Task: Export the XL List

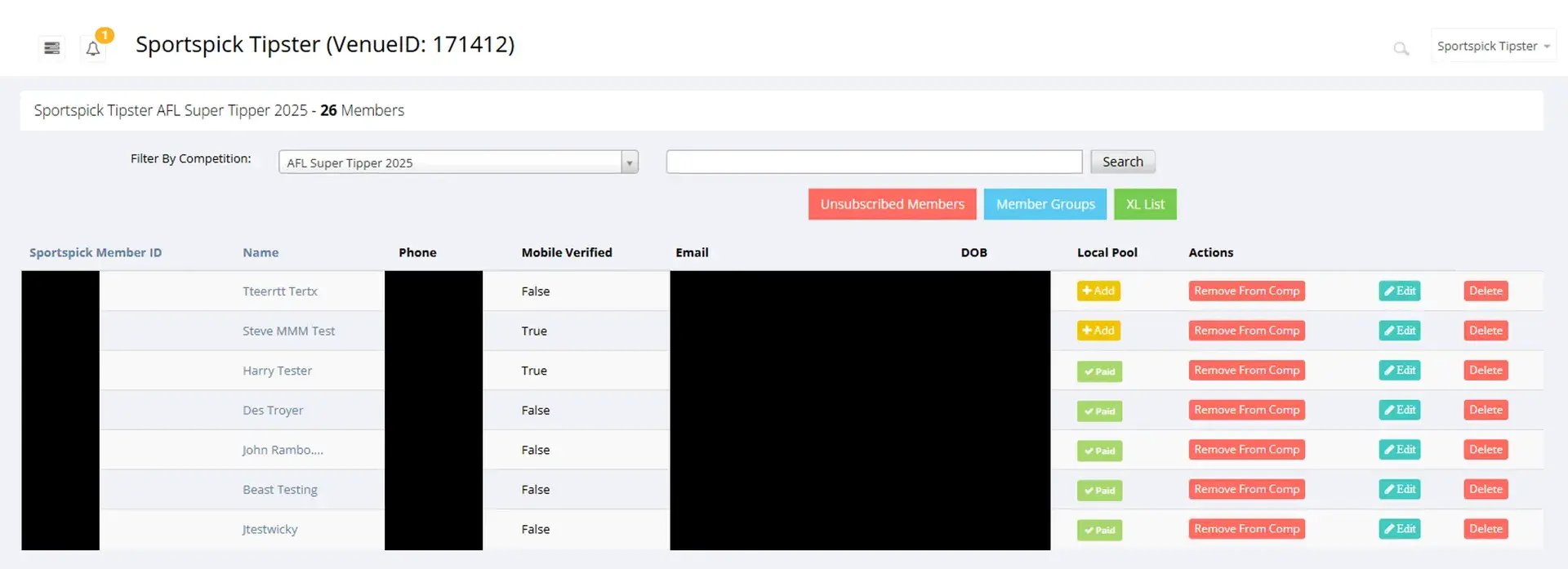Action: point(1145,204)
